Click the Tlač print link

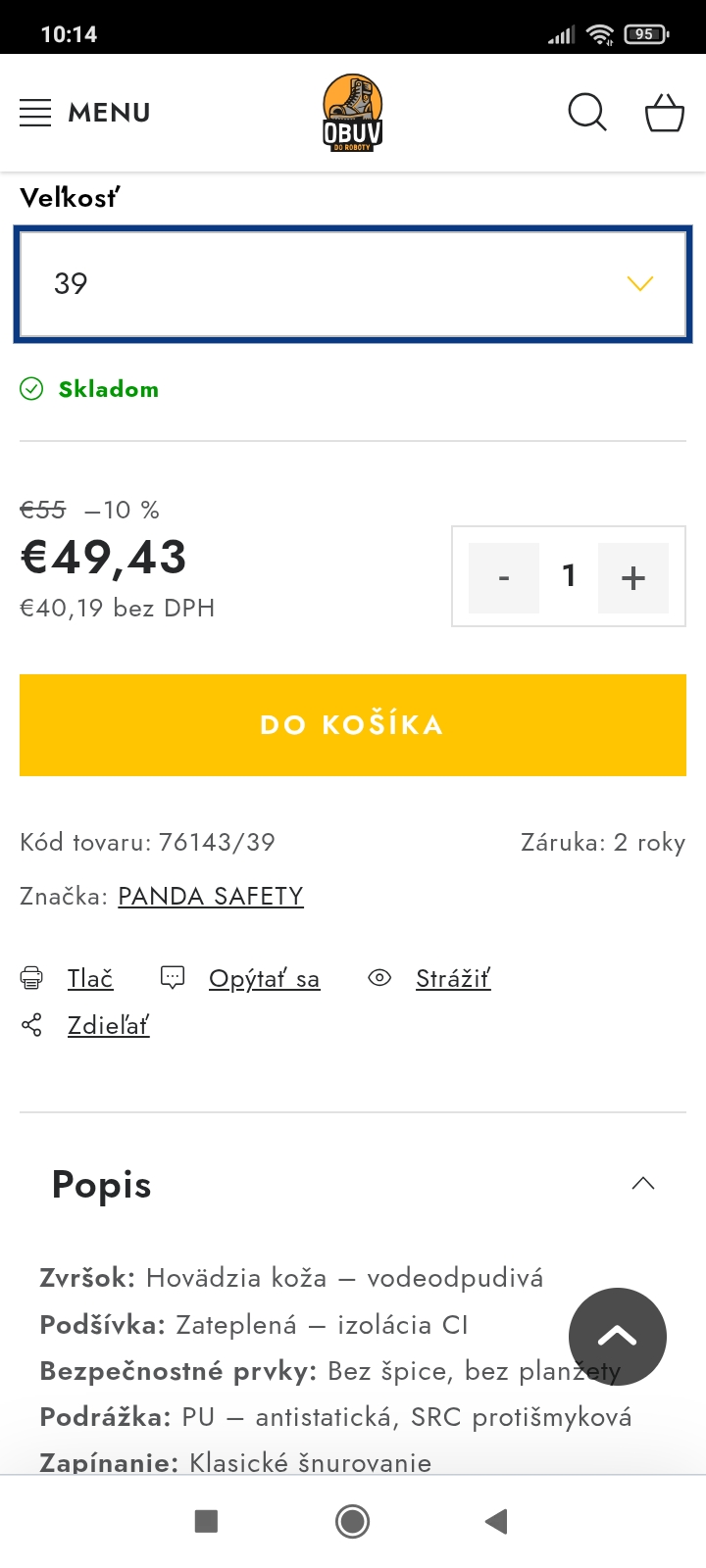90,978
